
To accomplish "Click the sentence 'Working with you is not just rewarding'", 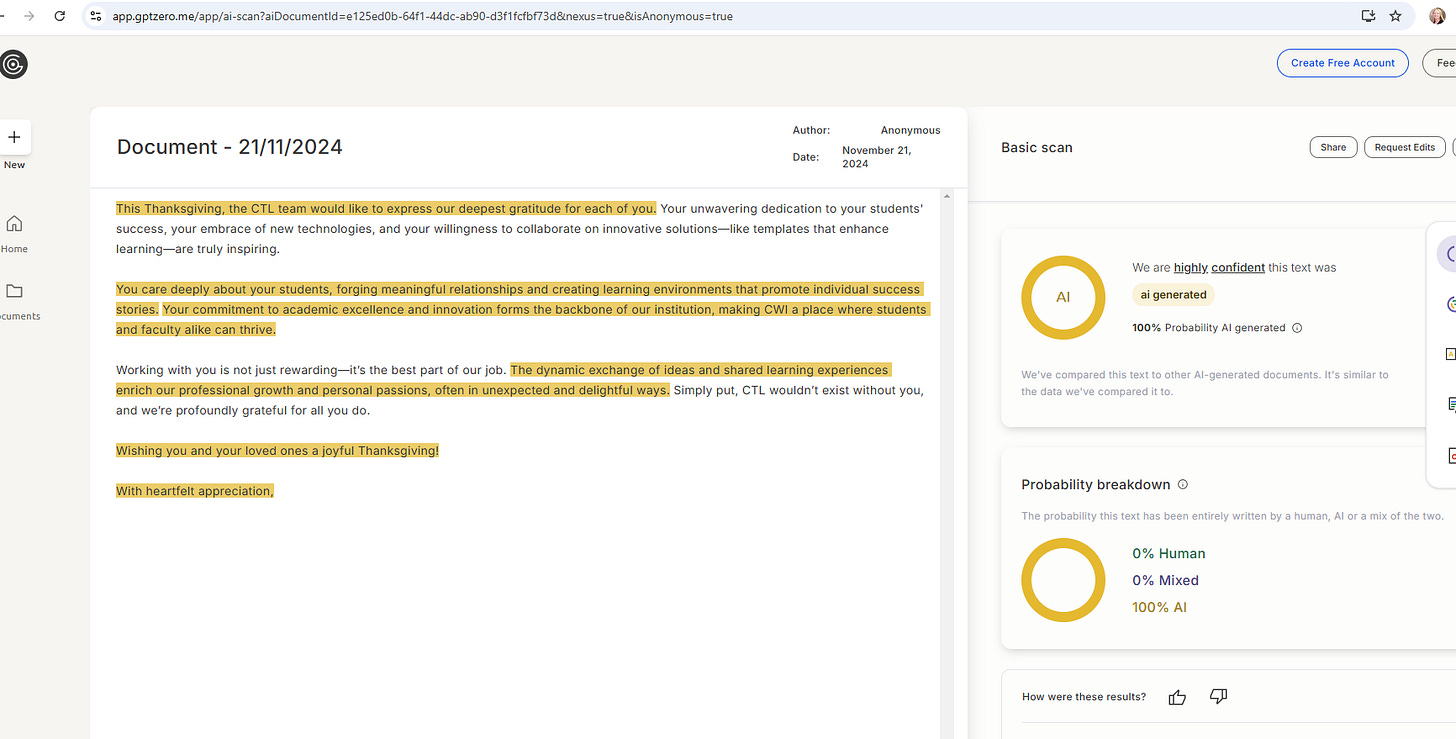I will tap(311, 370).
